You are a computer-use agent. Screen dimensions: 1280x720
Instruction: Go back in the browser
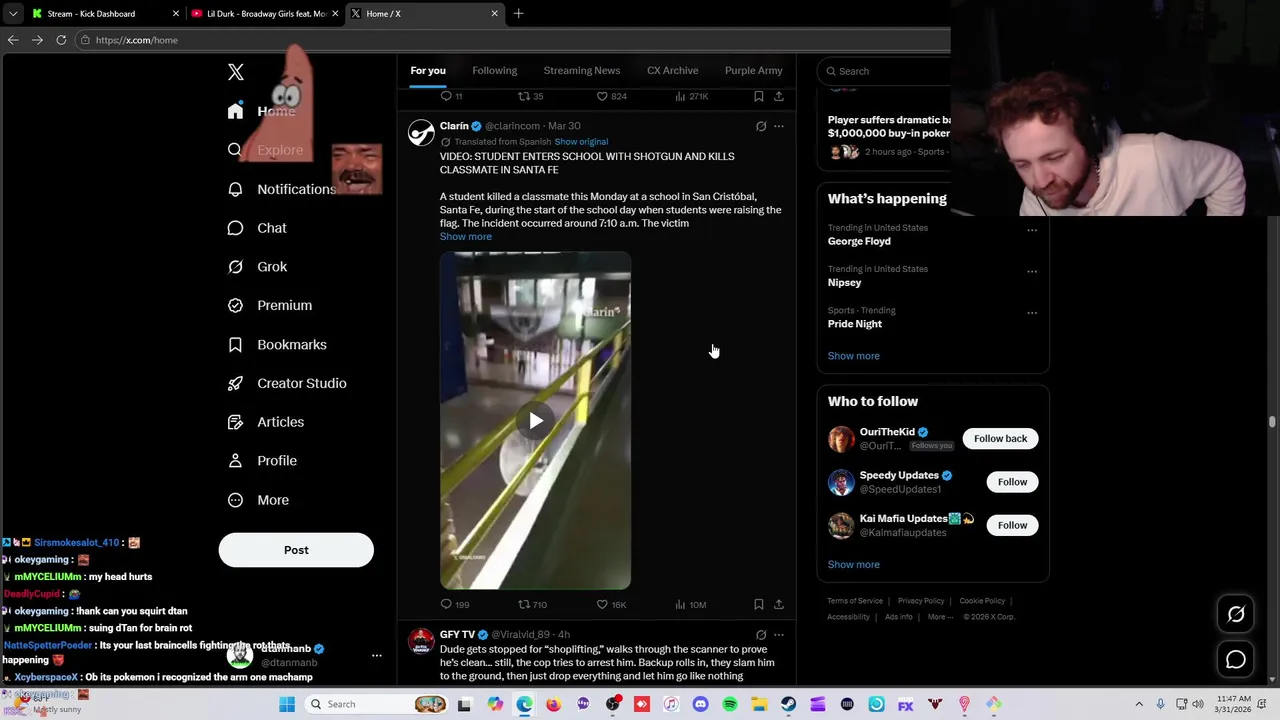click(x=13, y=40)
